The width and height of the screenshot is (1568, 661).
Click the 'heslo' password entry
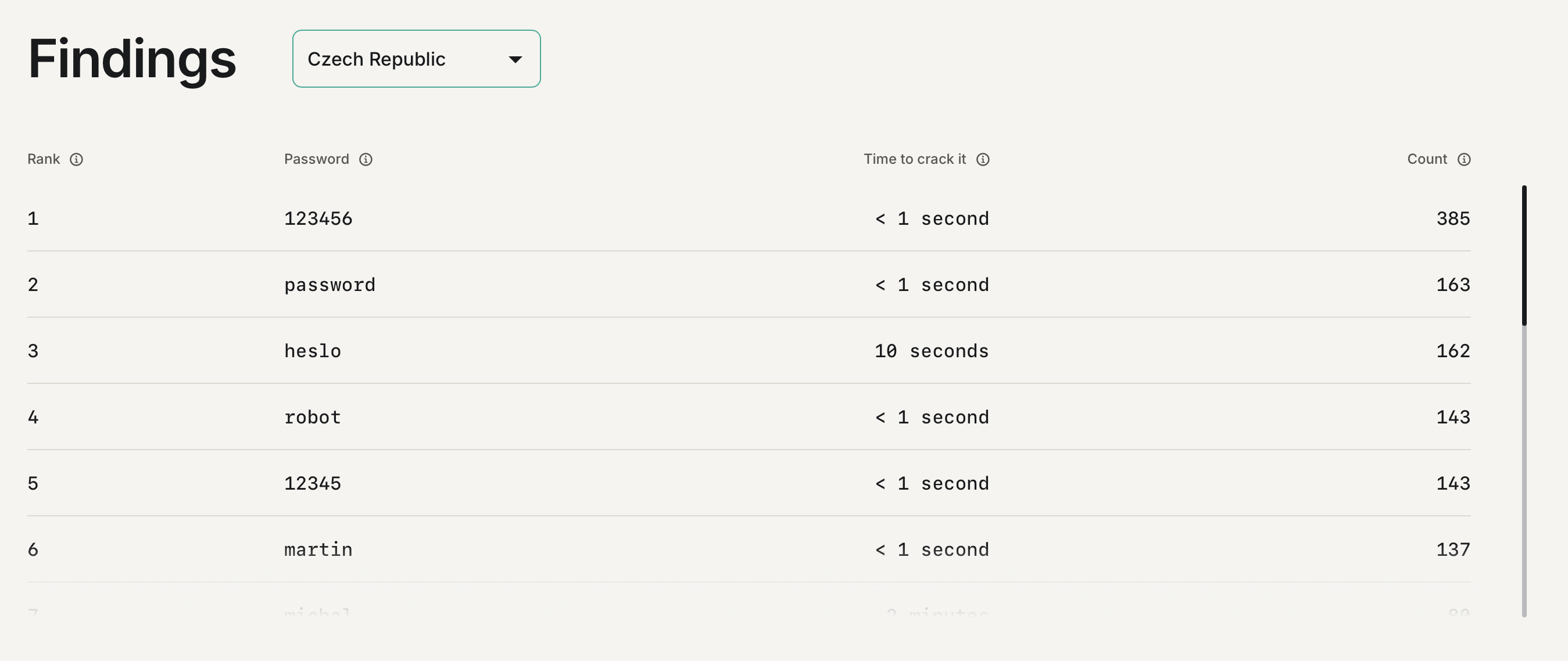point(313,351)
